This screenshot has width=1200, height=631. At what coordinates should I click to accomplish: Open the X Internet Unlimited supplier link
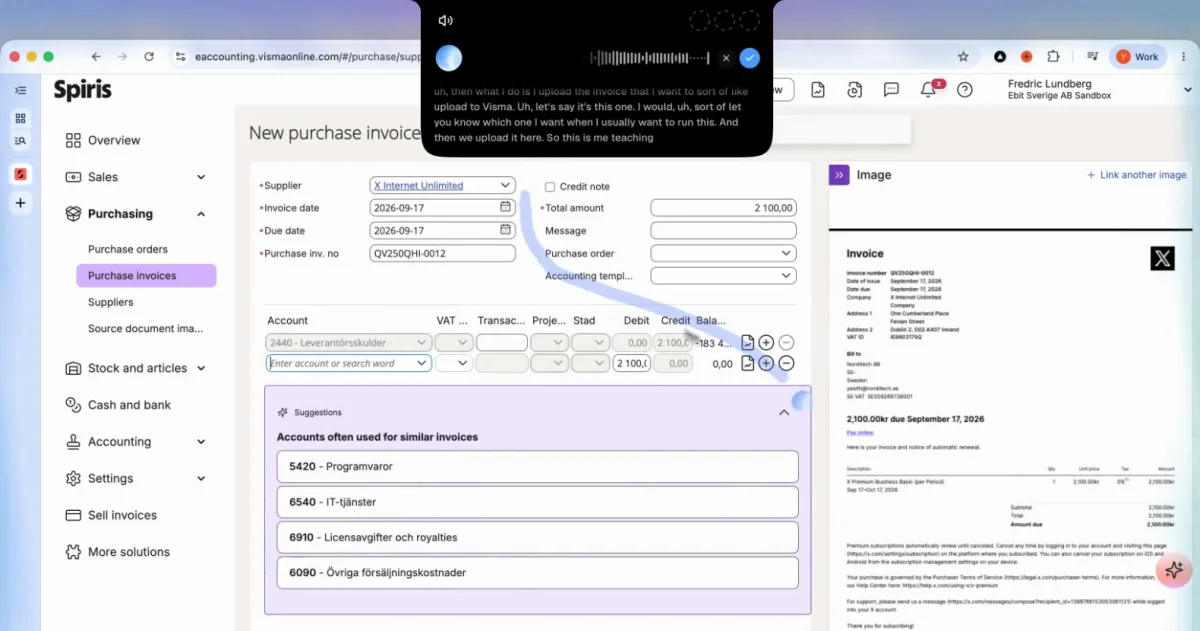pyautogui.click(x=418, y=185)
